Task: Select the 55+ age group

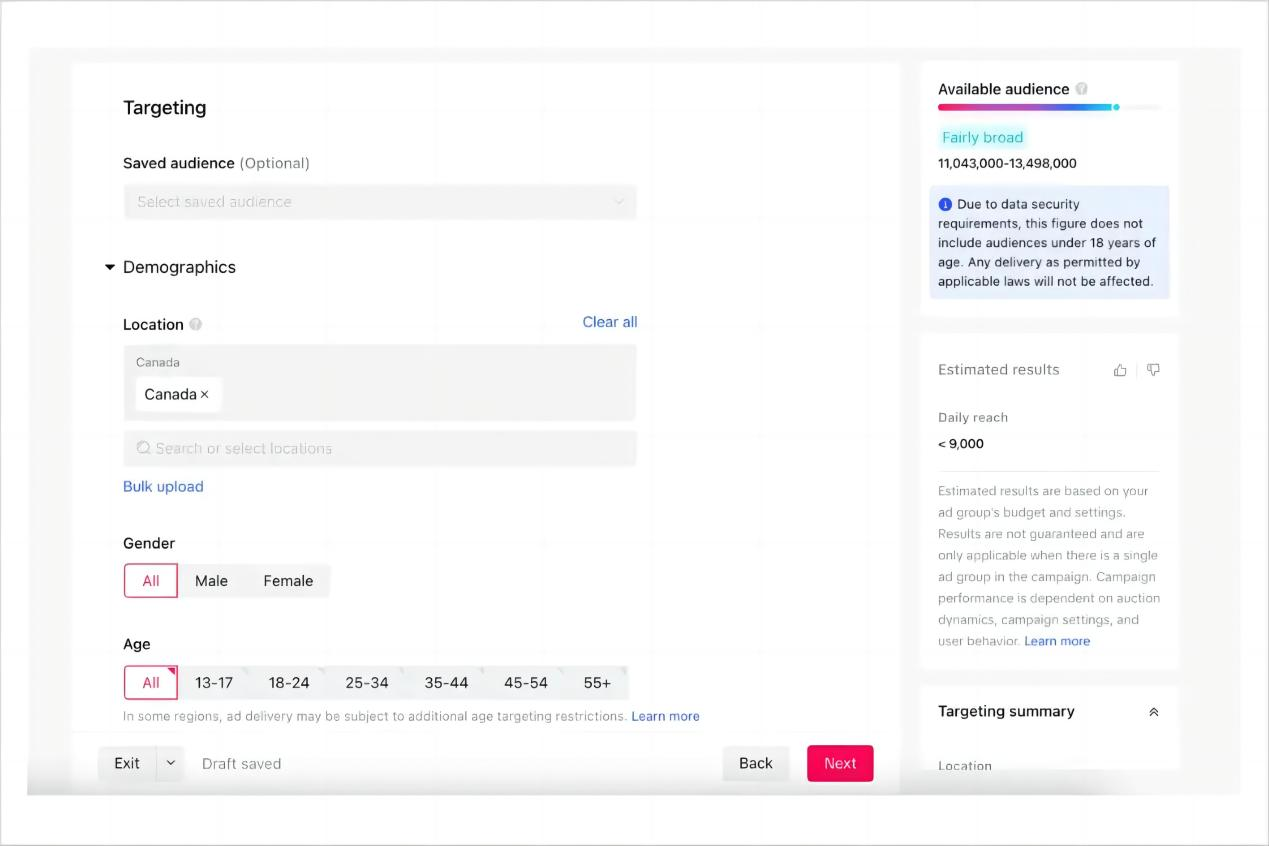Action: point(597,683)
